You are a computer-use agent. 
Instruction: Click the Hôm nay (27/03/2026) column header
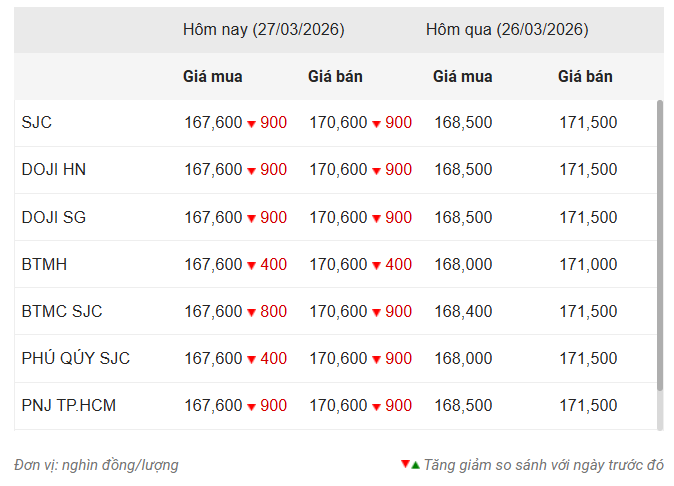263,30
